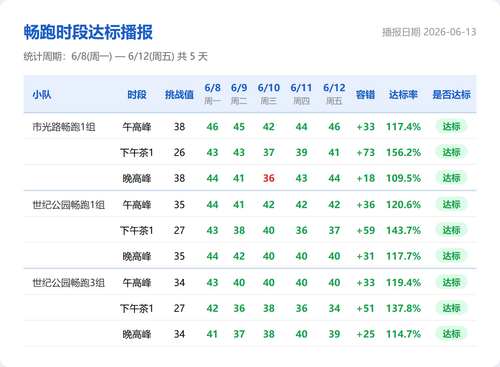Click 挑战值 26 in the 156.2% row
Viewport: 500px width, 367px height.
click(x=179, y=152)
